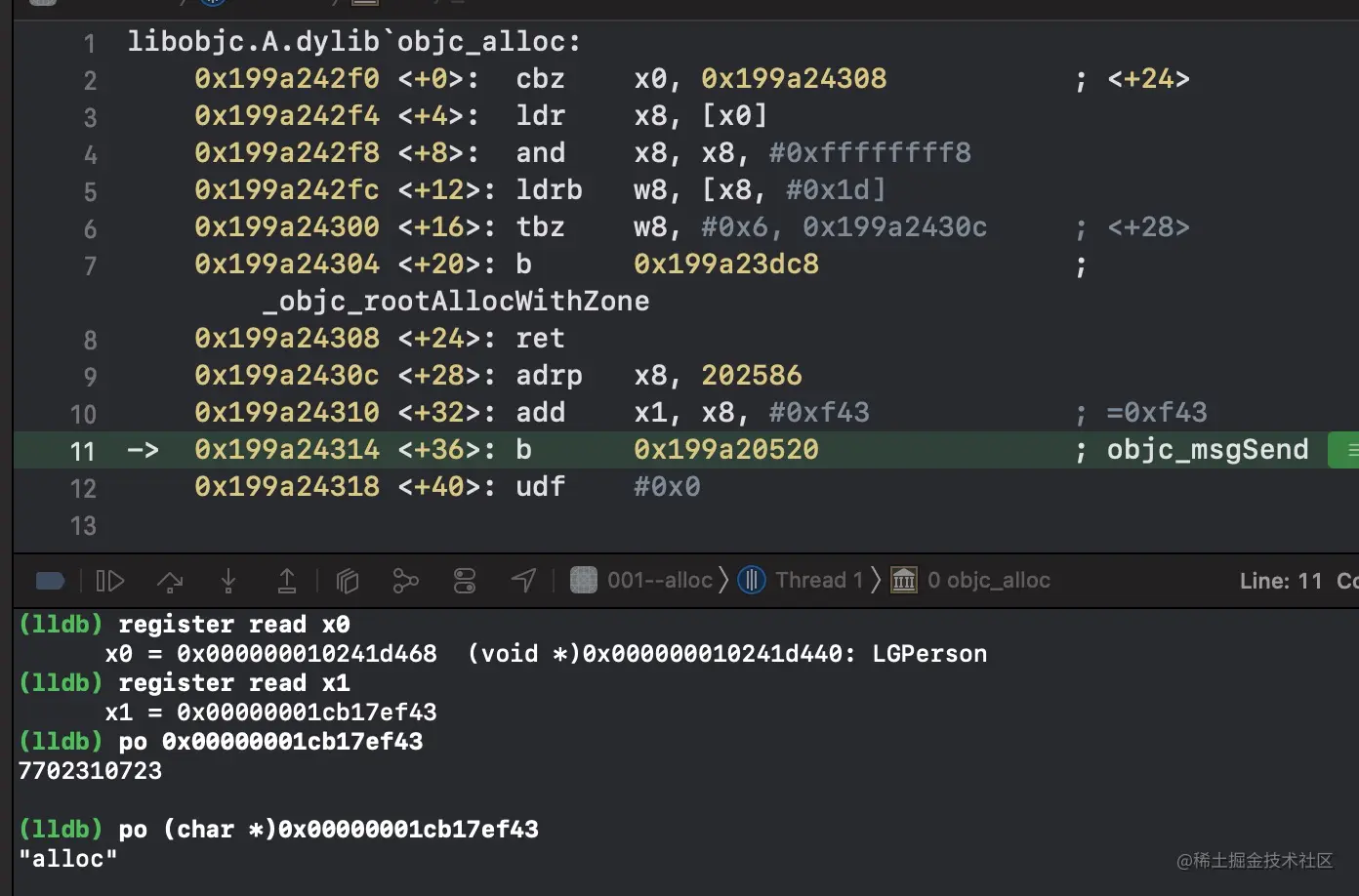Click the Continue program execution button
1359x896 pixels.
(x=110, y=581)
